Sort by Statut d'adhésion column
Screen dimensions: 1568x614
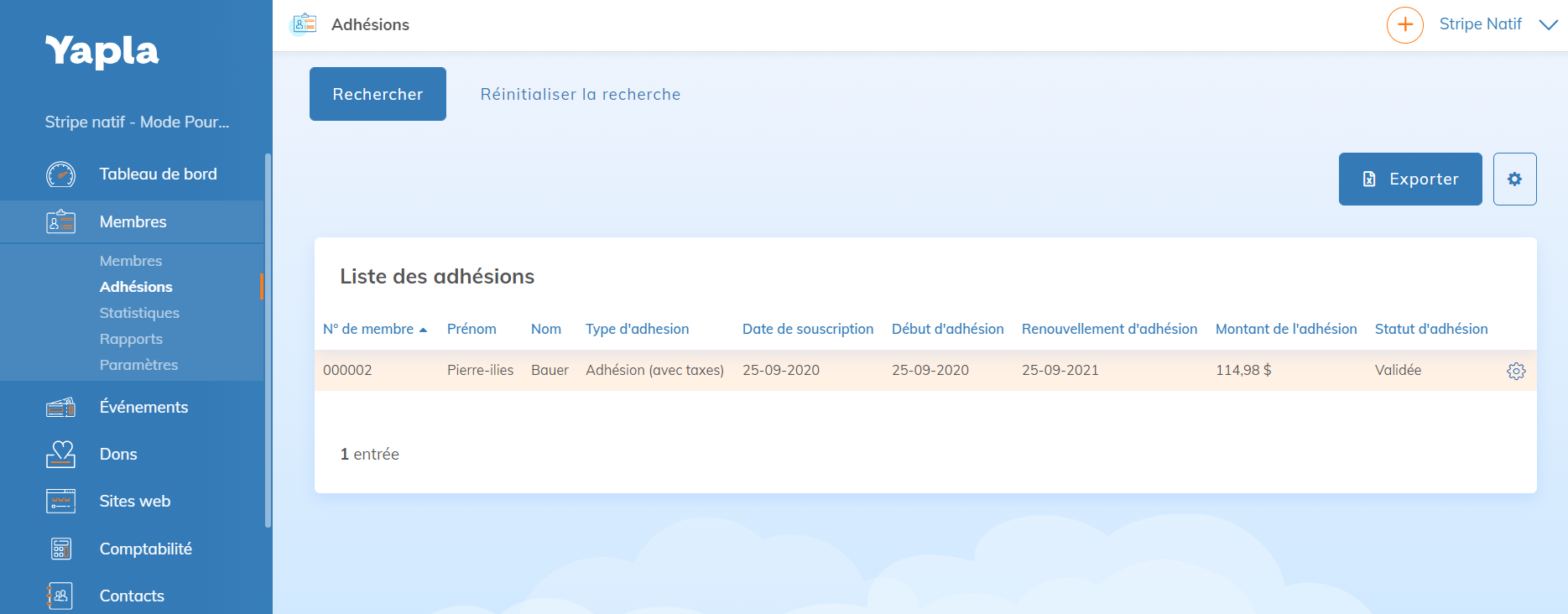[x=1431, y=329]
